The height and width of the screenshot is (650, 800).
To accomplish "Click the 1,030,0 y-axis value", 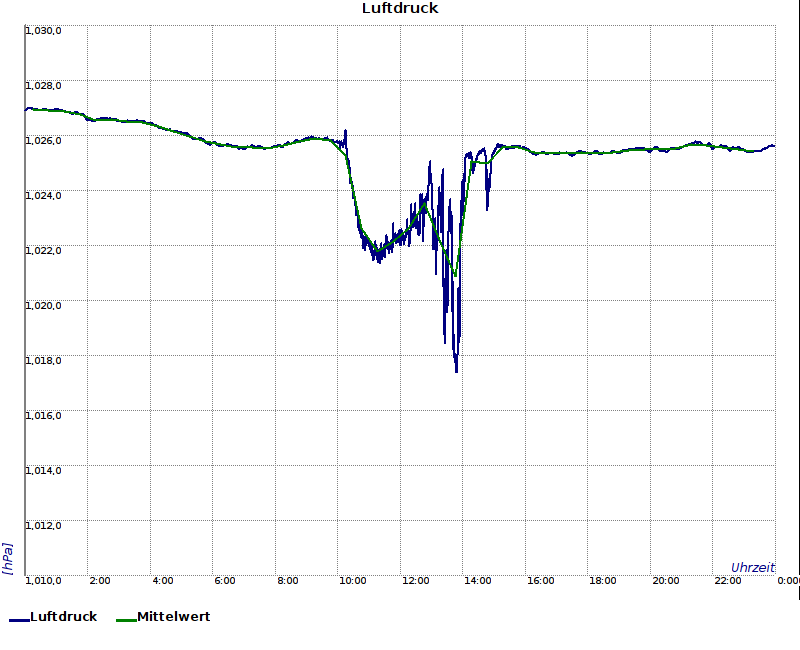I will [43, 31].
